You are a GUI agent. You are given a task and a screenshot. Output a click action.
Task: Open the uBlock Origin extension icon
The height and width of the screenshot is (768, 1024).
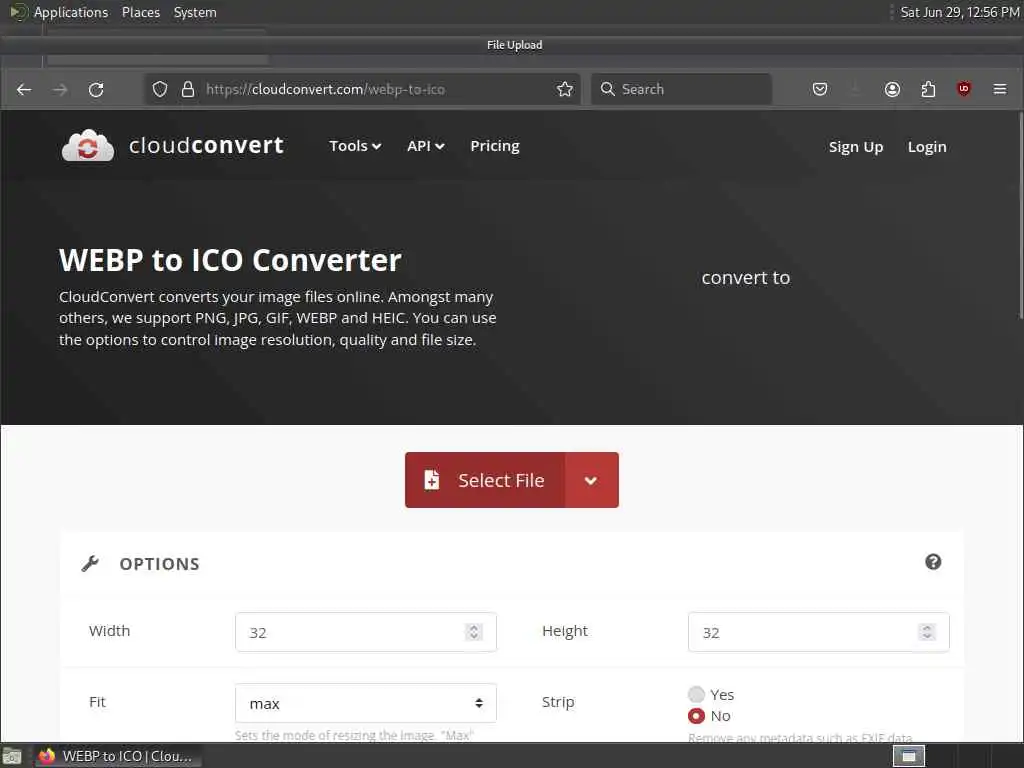click(964, 89)
